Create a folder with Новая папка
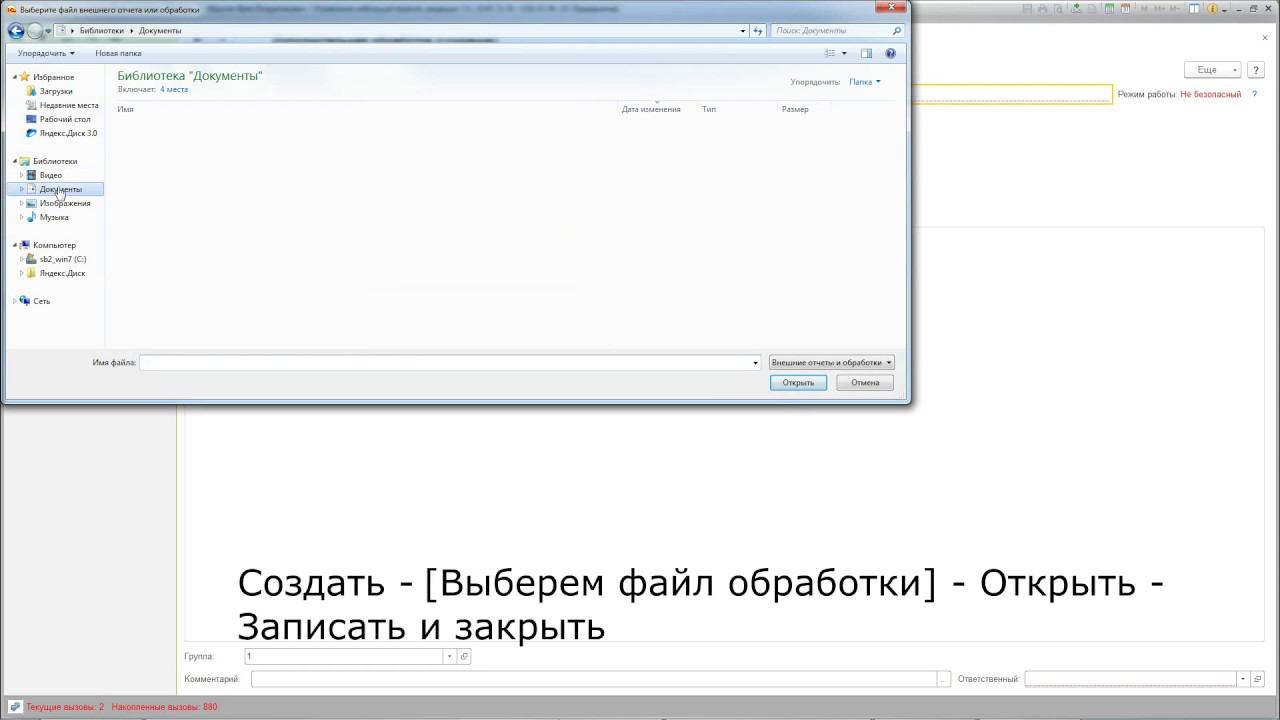Image resolution: width=1280 pixels, height=720 pixels. pos(118,53)
